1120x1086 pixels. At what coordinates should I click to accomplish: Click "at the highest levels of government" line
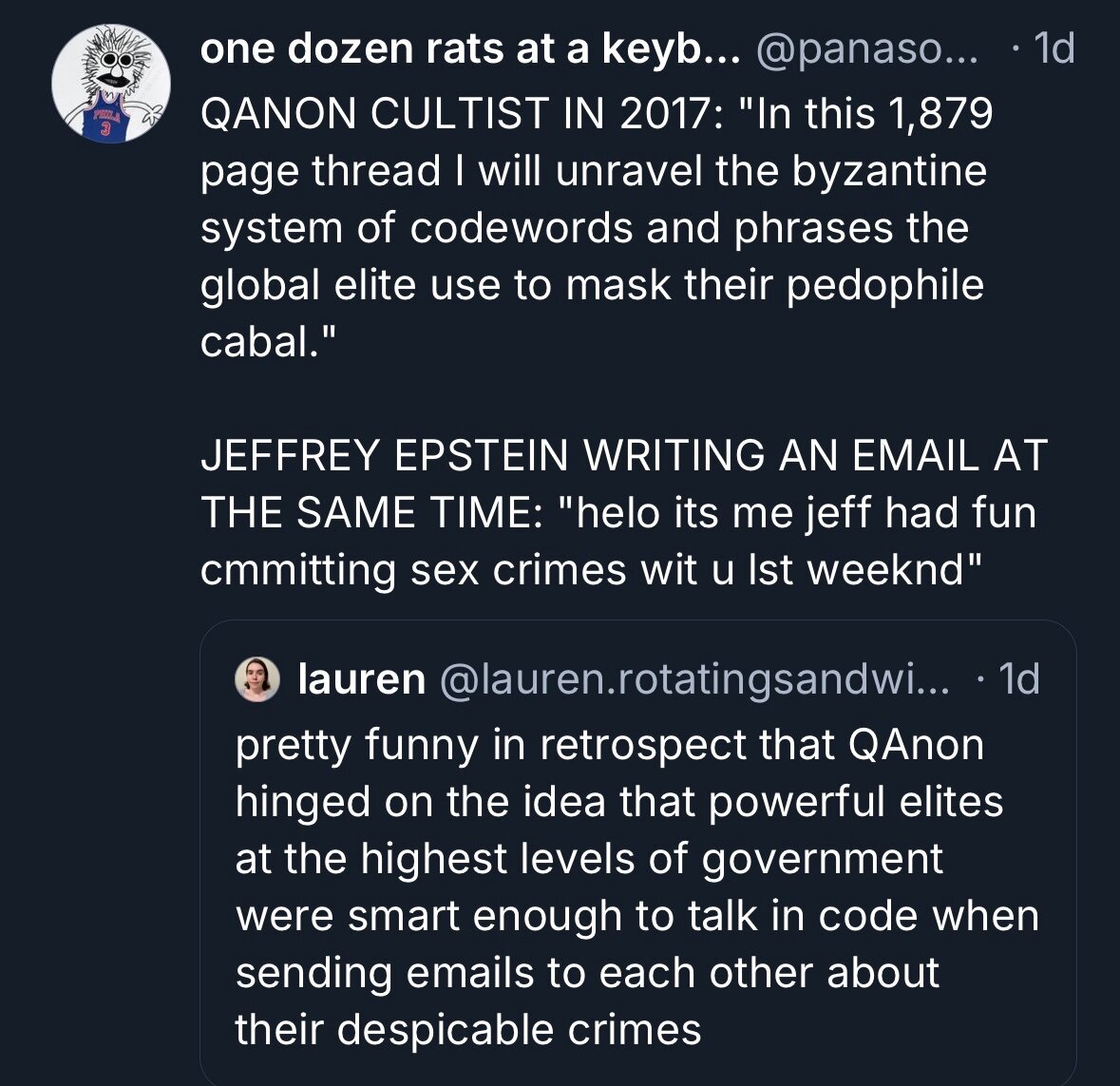pyautogui.click(x=589, y=859)
